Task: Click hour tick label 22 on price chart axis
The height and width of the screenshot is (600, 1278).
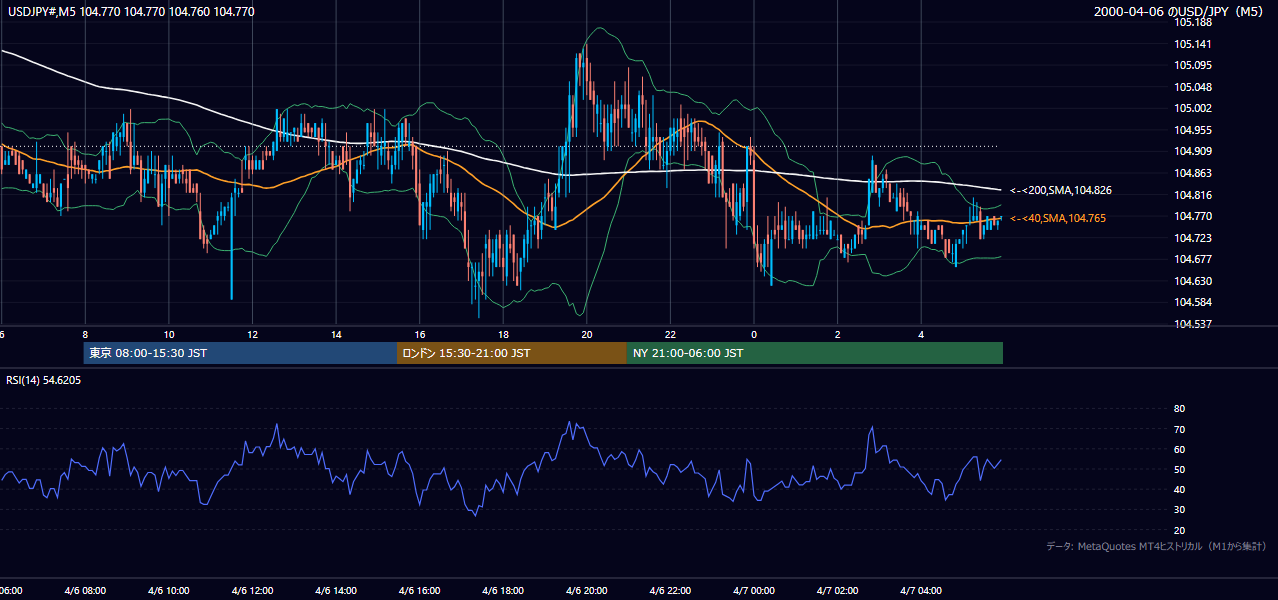Action: click(x=670, y=334)
